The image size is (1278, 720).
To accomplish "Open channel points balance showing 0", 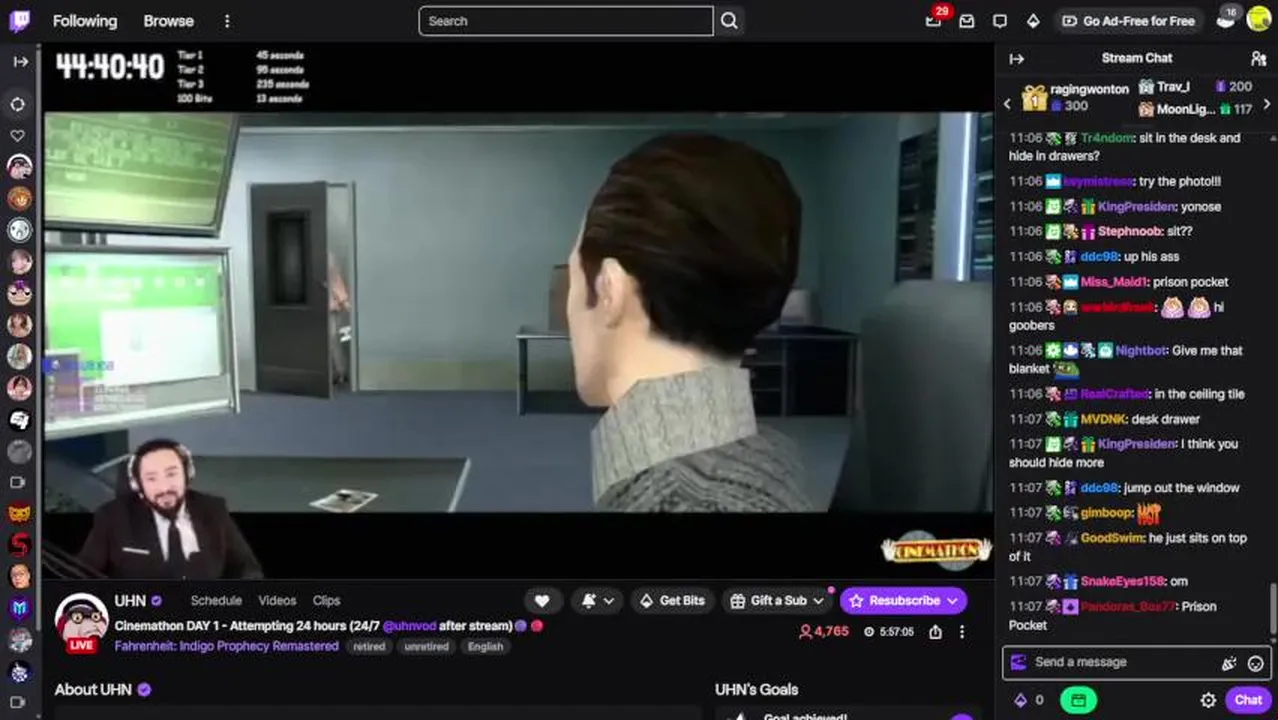I will coord(1029,700).
